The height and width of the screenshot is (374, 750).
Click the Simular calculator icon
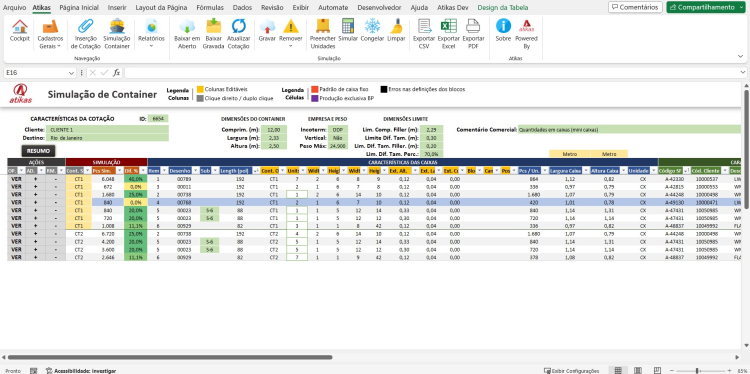pyautogui.click(x=348, y=26)
